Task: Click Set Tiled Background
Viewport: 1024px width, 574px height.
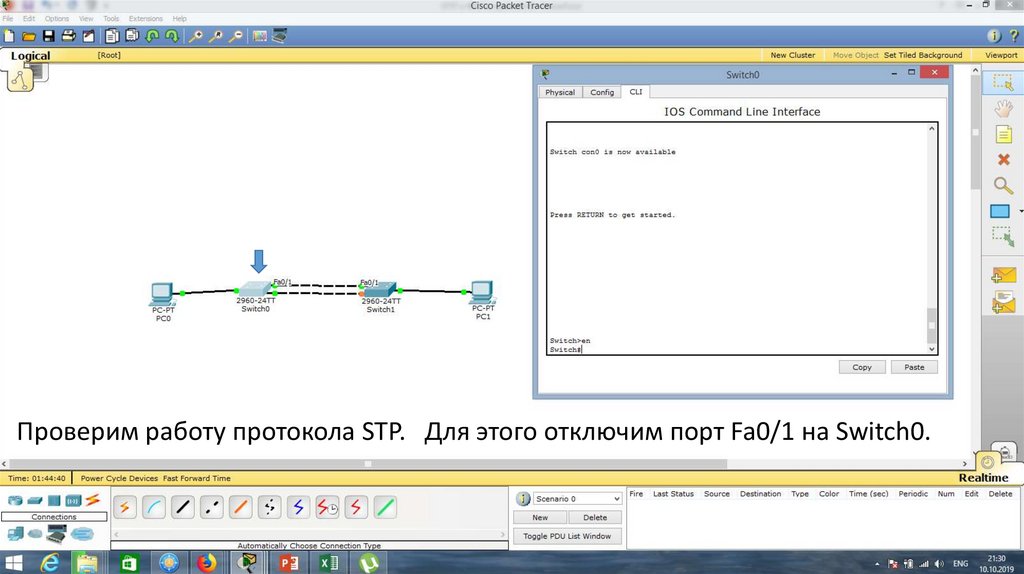Action: [x=923, y=56]
